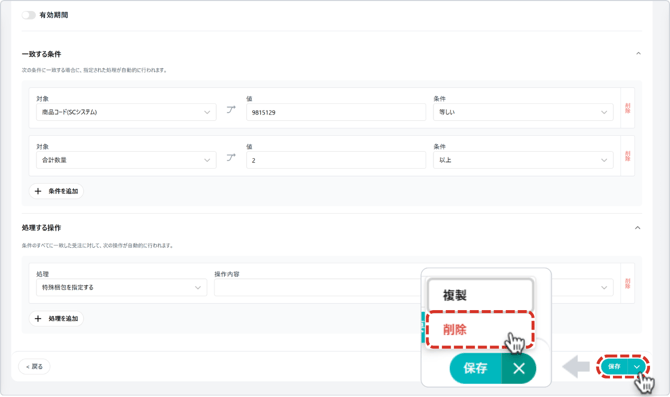Screen dimensions: 670x397
Task: Delete the 特殊梱包を指定する process row
Action: pos(627,283)
